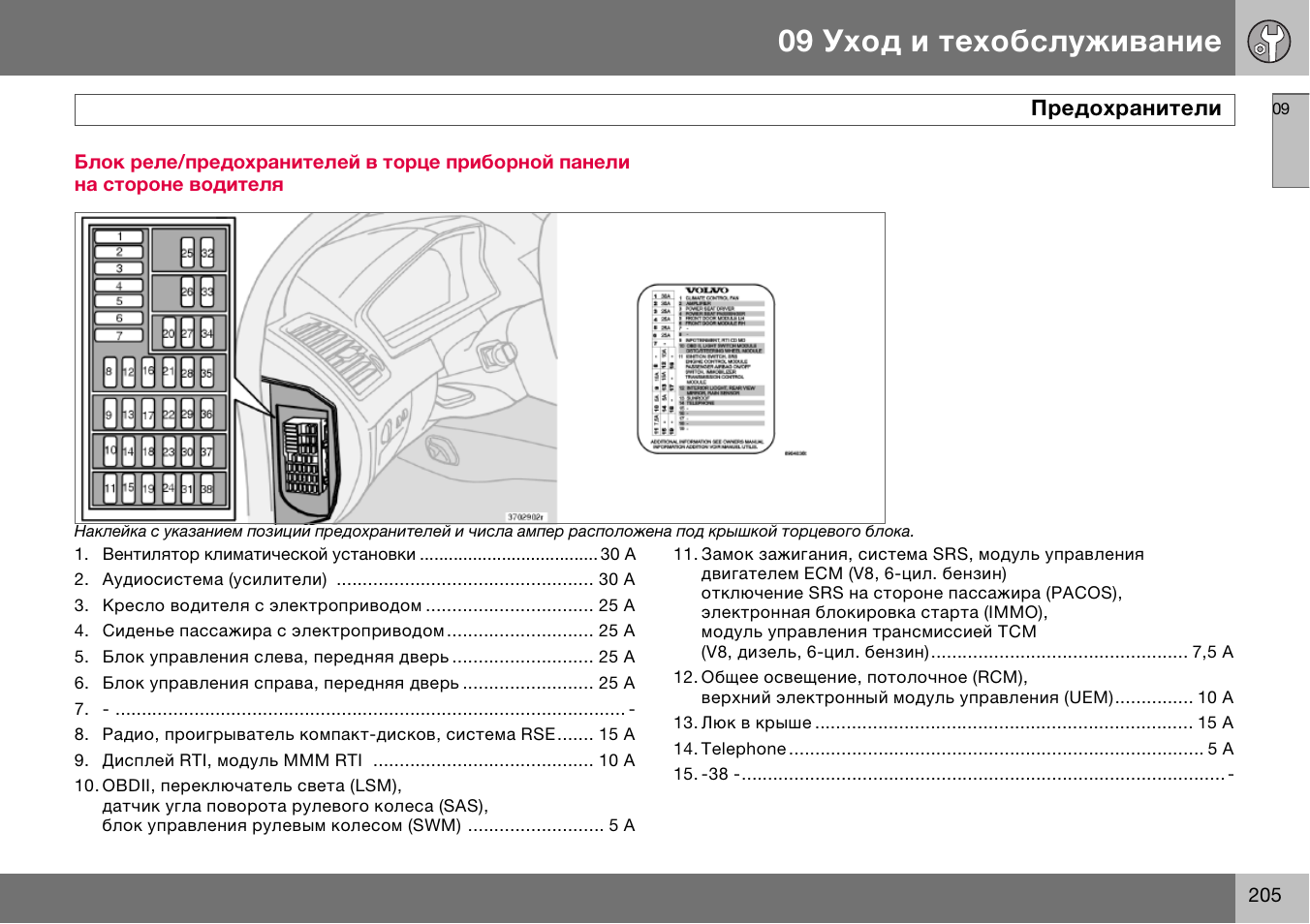Viewport: 1310px width, 924px height.
Task: Click the empty row number 7 entry
Action: tap(355, 710)
